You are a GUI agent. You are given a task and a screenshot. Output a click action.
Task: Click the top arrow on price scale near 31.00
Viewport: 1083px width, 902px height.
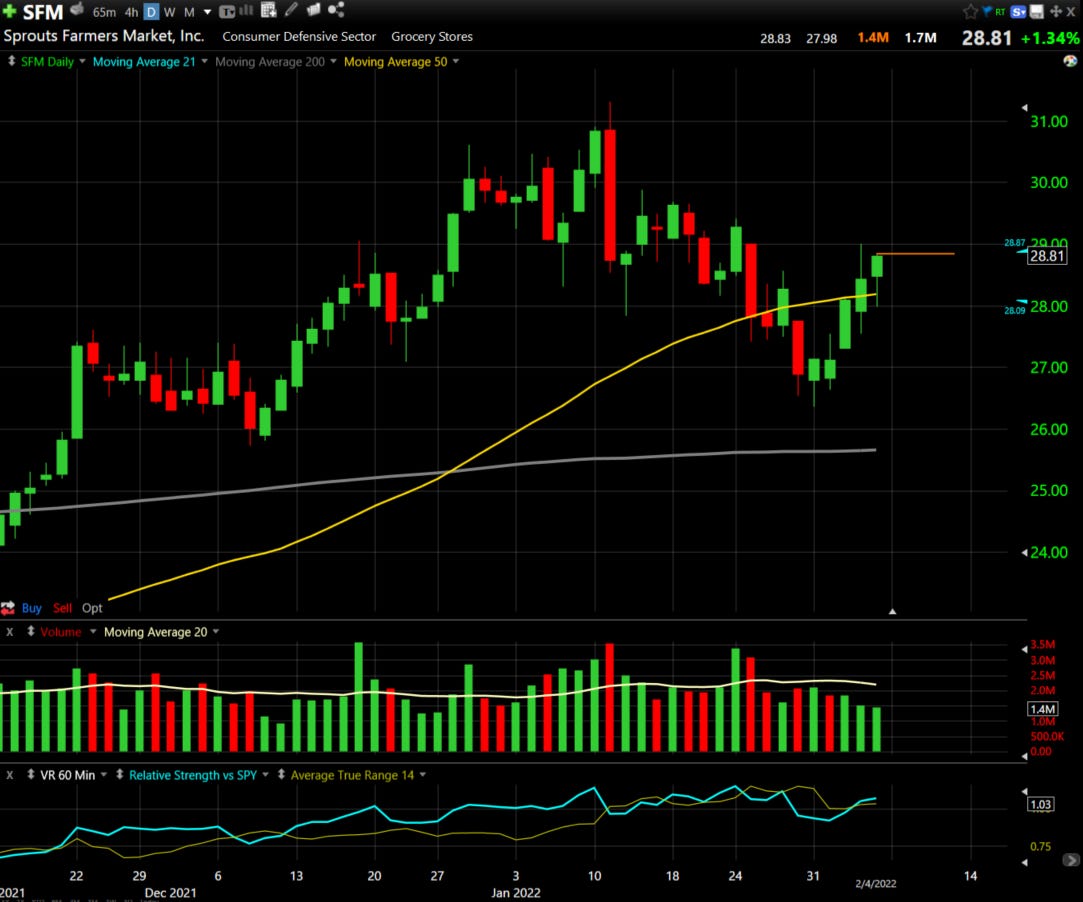[x=1024, y=107]
